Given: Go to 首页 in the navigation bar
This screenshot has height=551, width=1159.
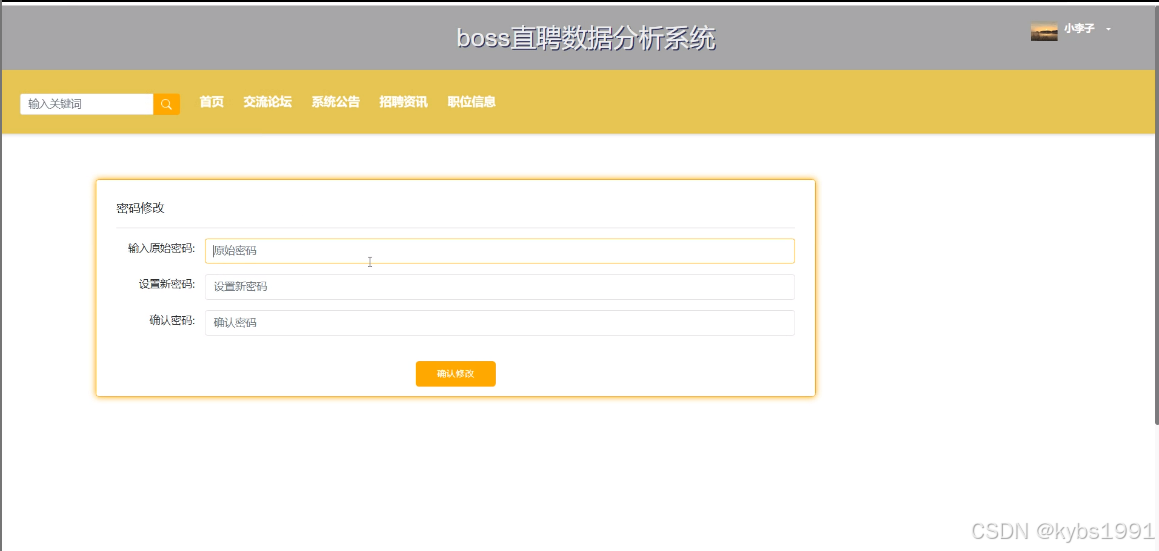Looking at the screenshot, I should (211, 102).
